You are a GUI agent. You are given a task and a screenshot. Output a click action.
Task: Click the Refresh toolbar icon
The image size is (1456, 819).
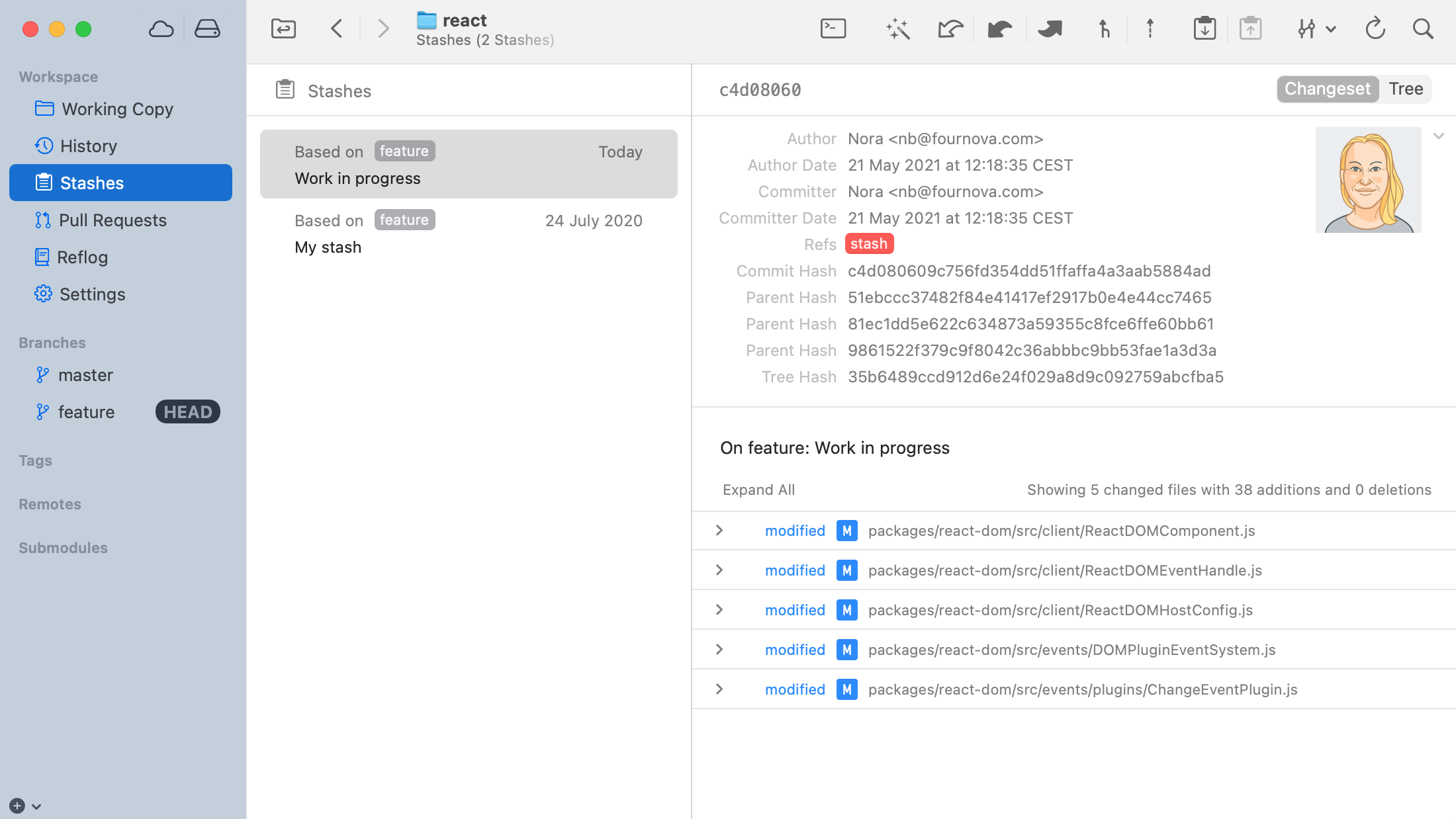(x=1375, y=28)
